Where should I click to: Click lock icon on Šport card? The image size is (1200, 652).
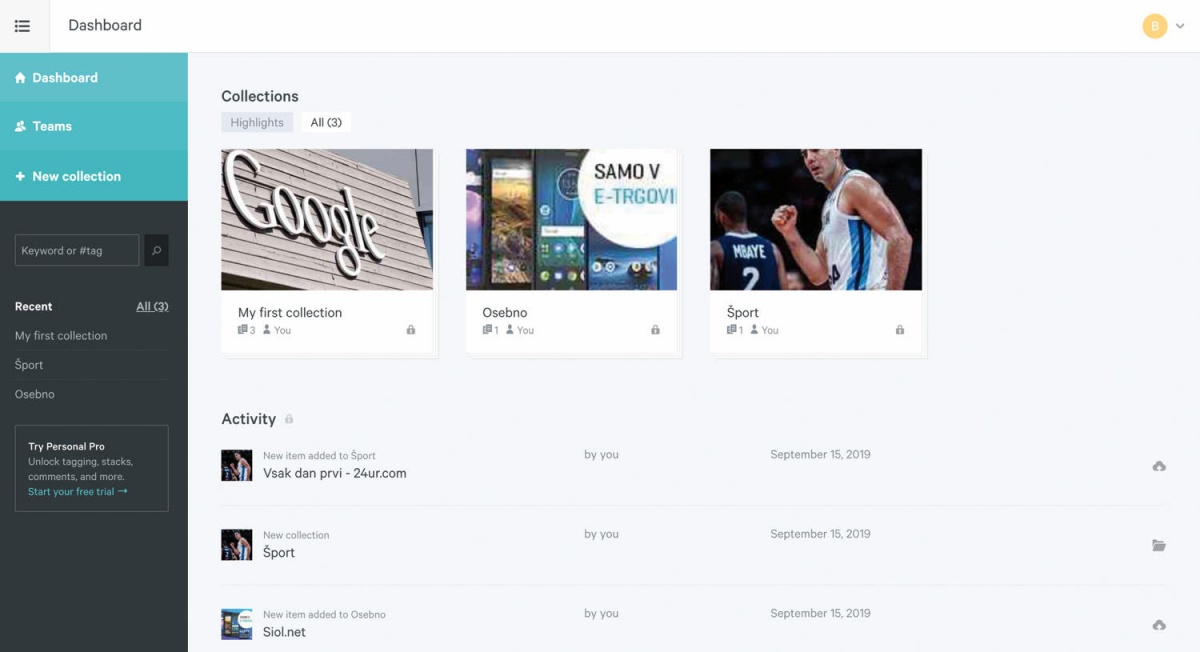[x=900, y=330]
